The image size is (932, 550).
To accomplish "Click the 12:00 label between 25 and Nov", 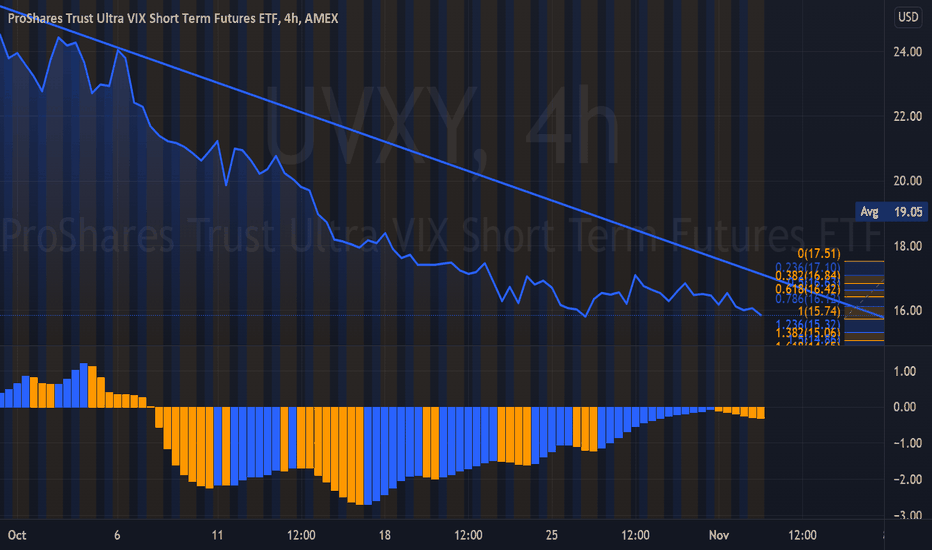I will [635, 535].
